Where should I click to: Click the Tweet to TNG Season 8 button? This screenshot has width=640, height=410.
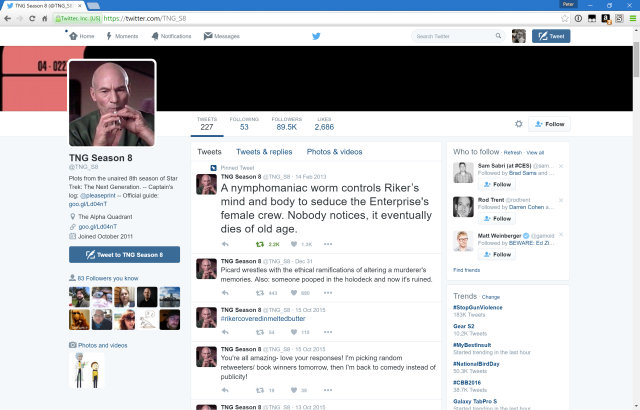[x=124, y=255]
